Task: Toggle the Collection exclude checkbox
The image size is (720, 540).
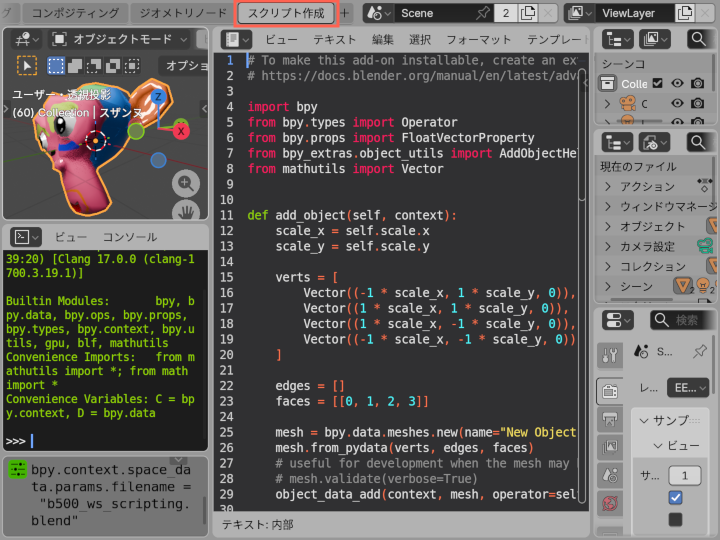Action: pos(658,83)
